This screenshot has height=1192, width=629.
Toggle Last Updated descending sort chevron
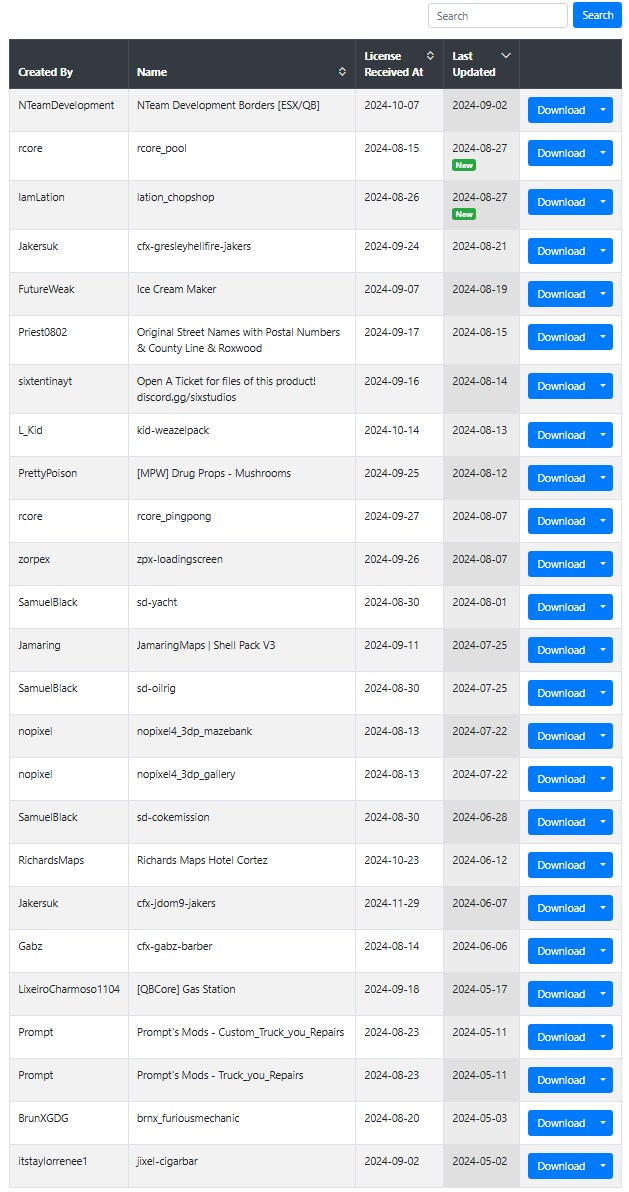pyautogui.click(x=507, y=56)
